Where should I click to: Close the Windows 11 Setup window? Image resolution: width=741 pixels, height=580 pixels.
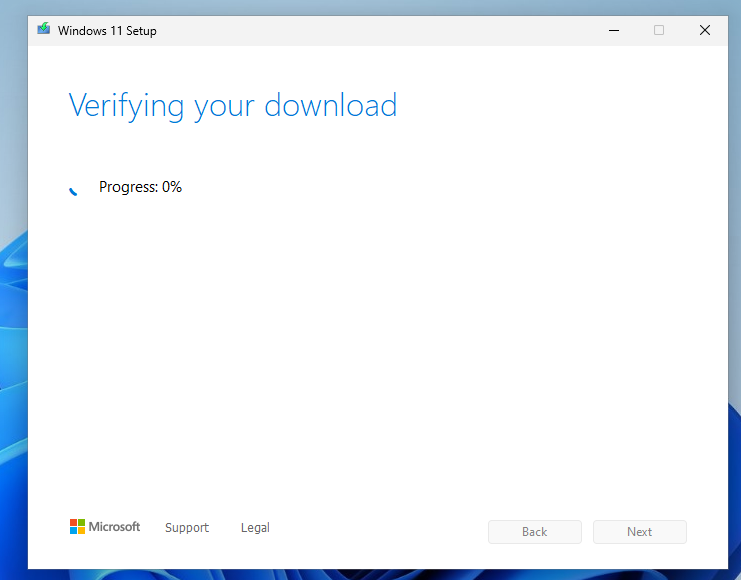click(x=705, y=30)
